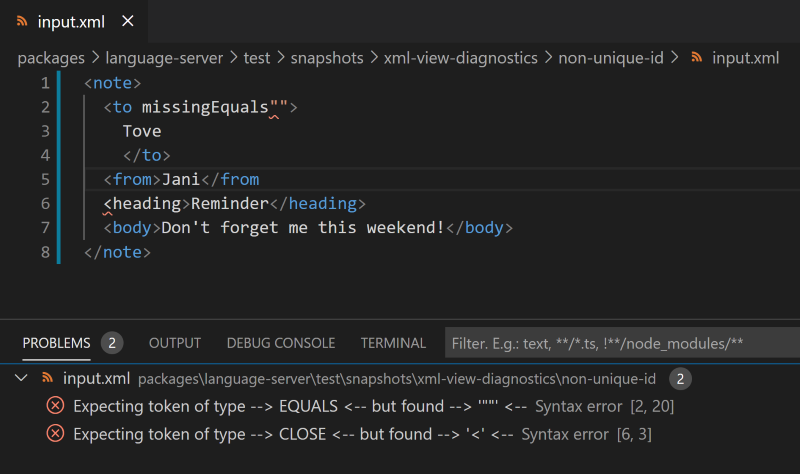Switch to the Output tab
Viewport: 800px width, 474px height.
pyautogui.click(x=175, y=343)
